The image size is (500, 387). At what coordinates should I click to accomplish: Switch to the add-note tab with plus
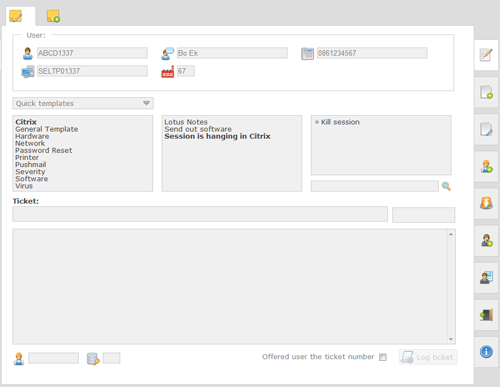(x=53, y=16)
